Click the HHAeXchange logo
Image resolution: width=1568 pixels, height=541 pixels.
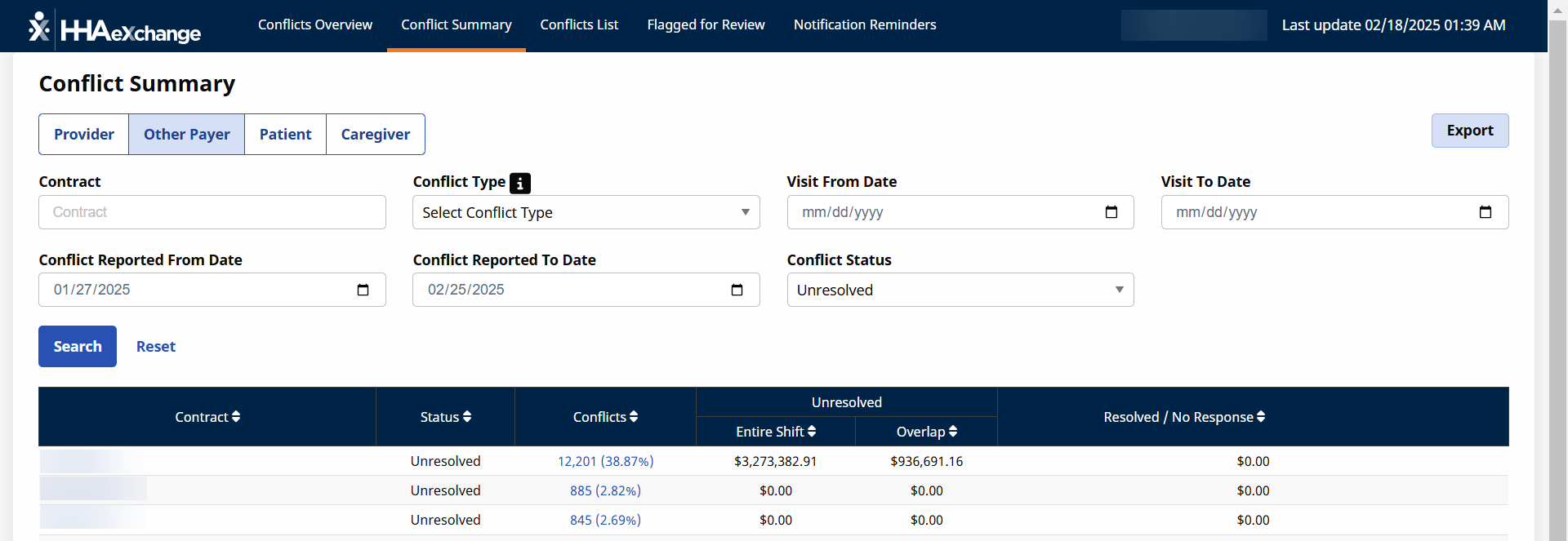coord(114,29)
